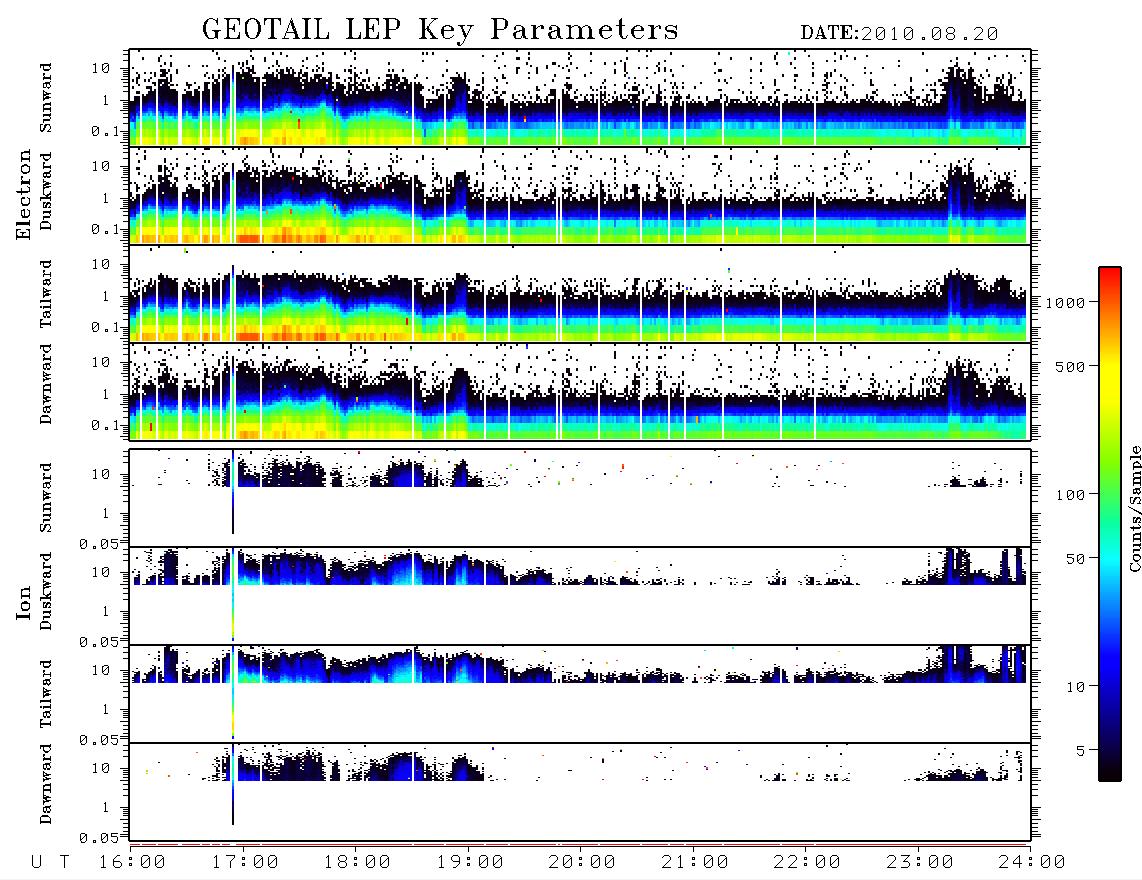Click the '100' color bar tick value
The width and height of the screenshot is (1142, 880).
1071,495
